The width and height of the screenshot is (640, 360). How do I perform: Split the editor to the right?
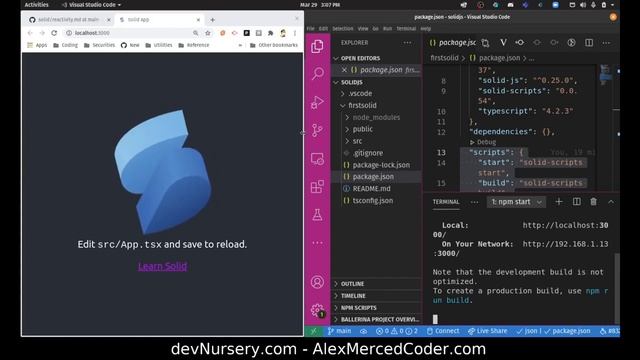coord(589,42)
